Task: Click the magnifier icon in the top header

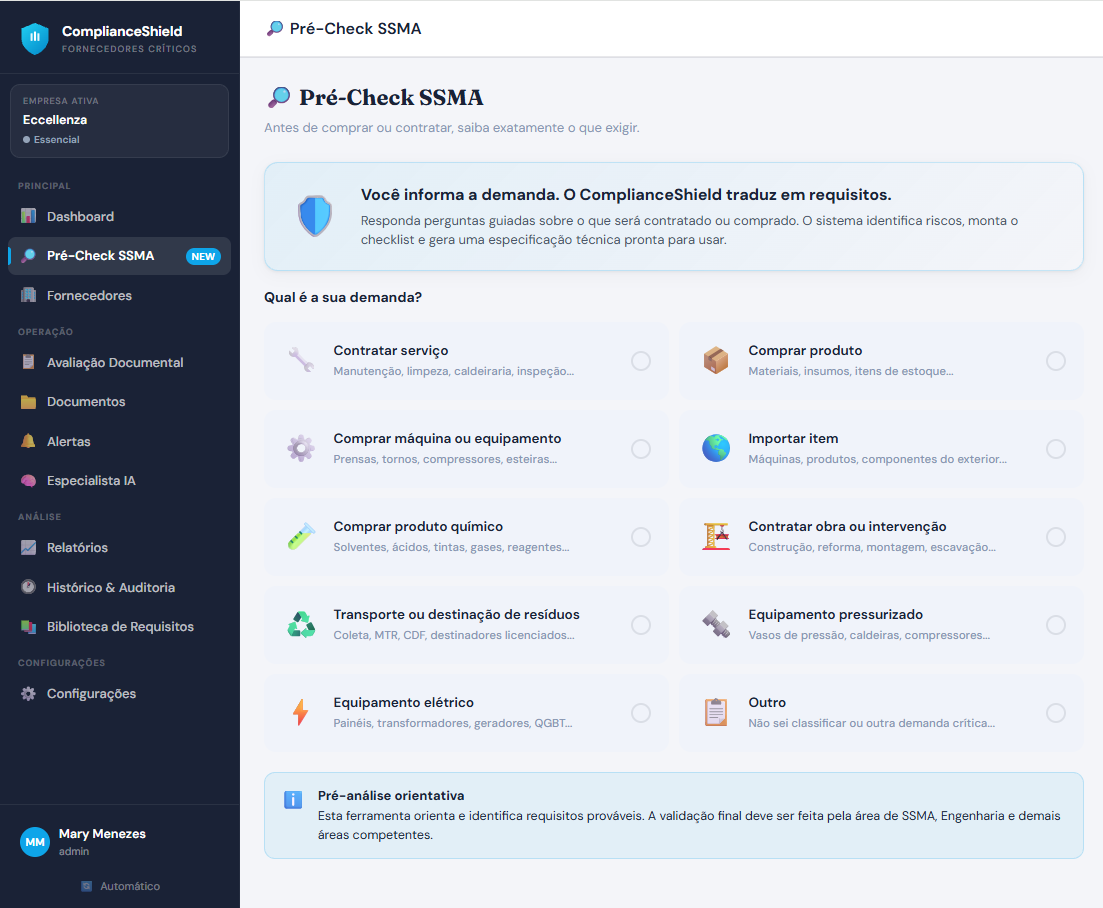Action: [x=275, y=28]
